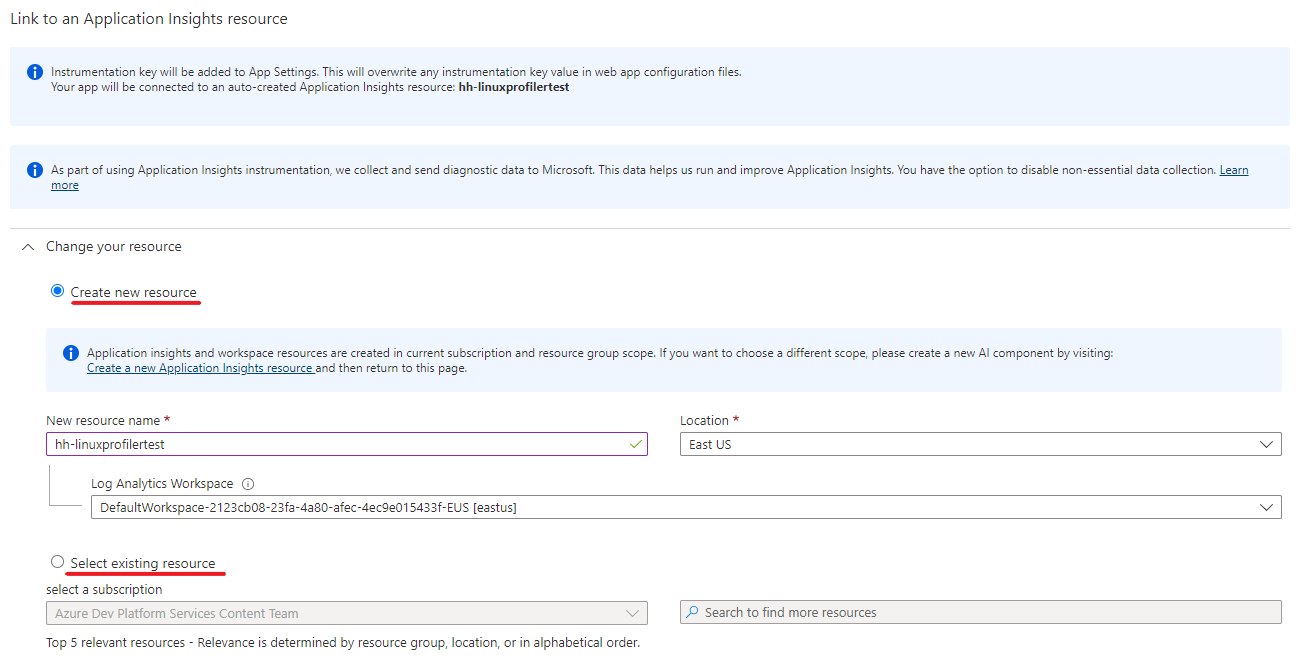The image size is (1314, 661).
Task: Click the Change your resource heading text
Action: click(x=114, y=246)
